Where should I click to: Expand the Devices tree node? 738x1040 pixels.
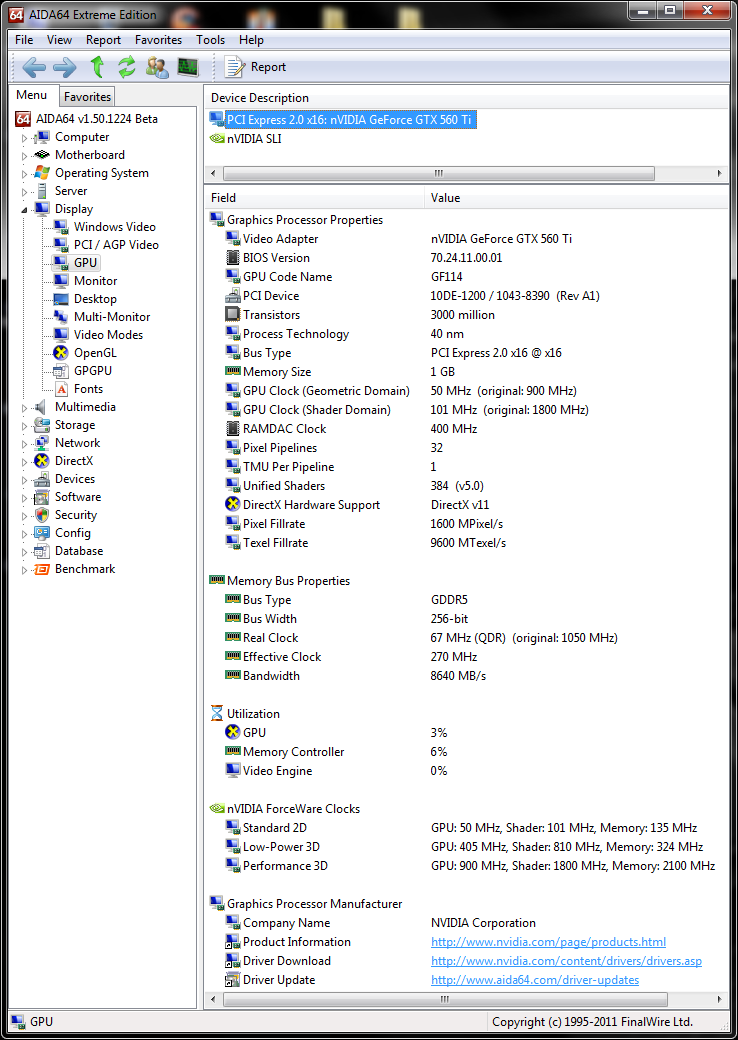point(25,480)
